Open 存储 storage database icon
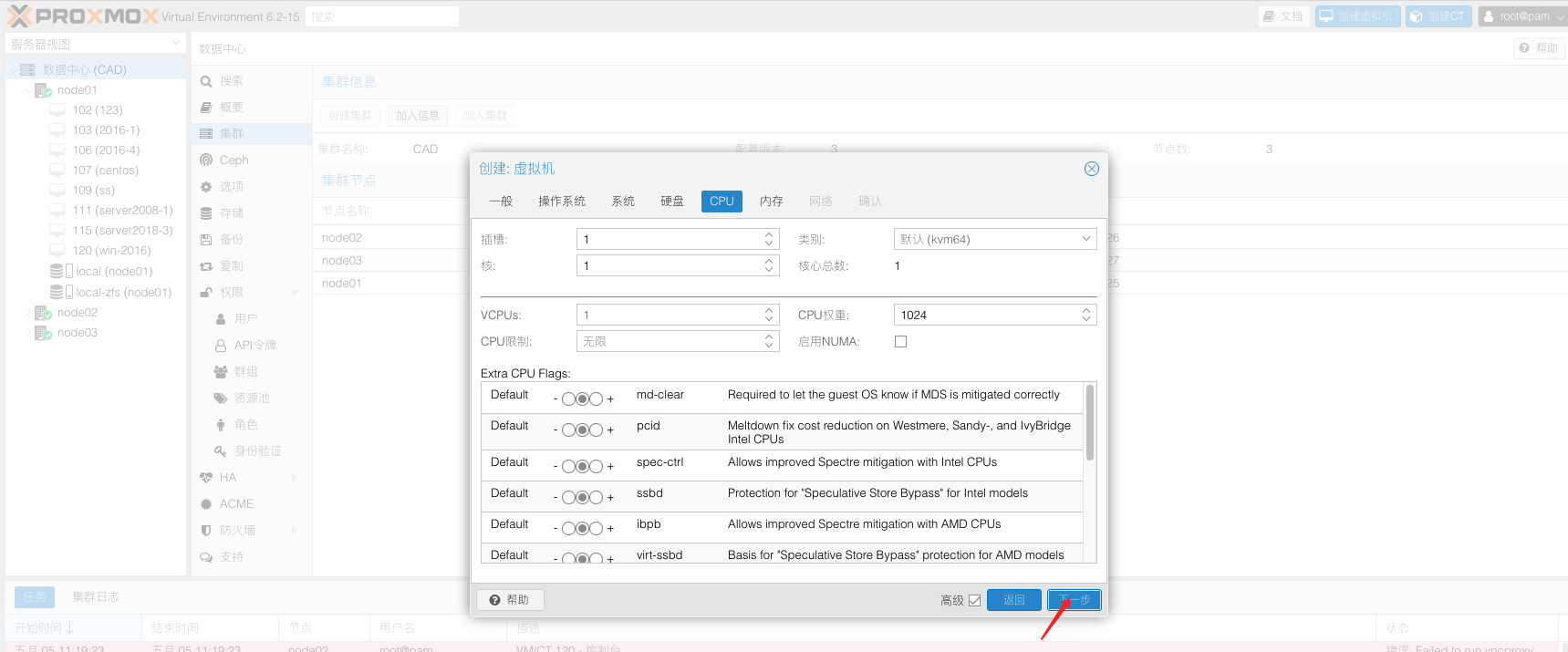1568x652 pixels. coord(206,213)
